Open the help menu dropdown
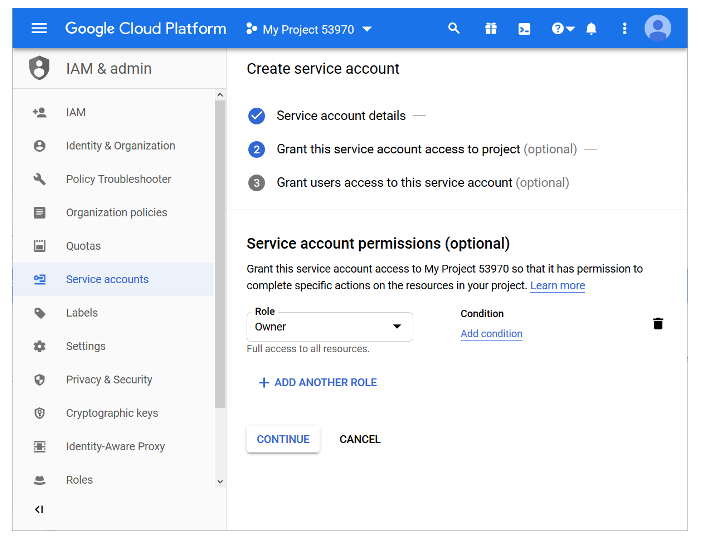 pos(563,29)
